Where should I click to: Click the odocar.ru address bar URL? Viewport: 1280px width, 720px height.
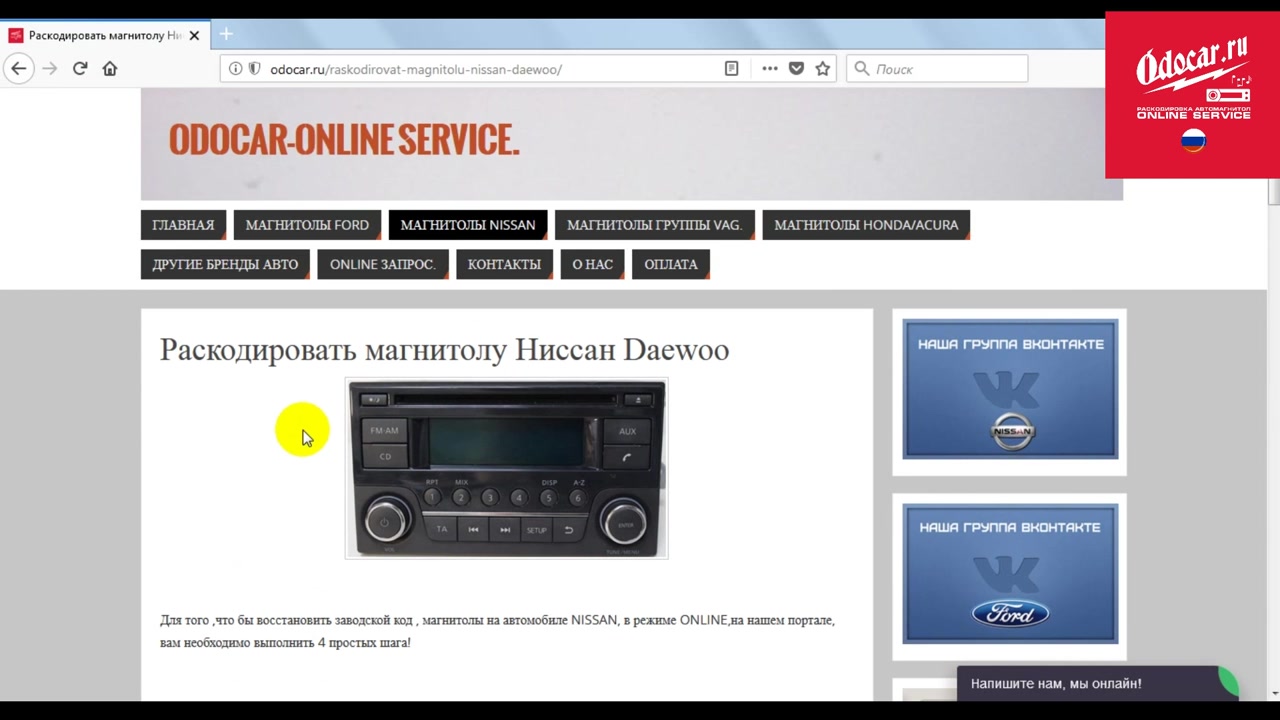(415, 69)
